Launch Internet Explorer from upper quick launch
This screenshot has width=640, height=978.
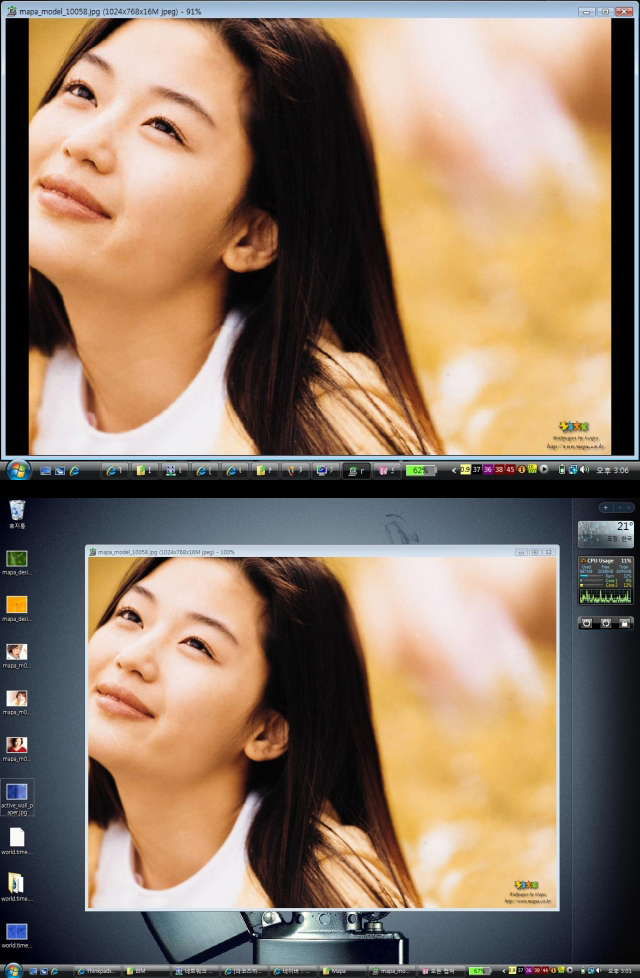point(74,470)
